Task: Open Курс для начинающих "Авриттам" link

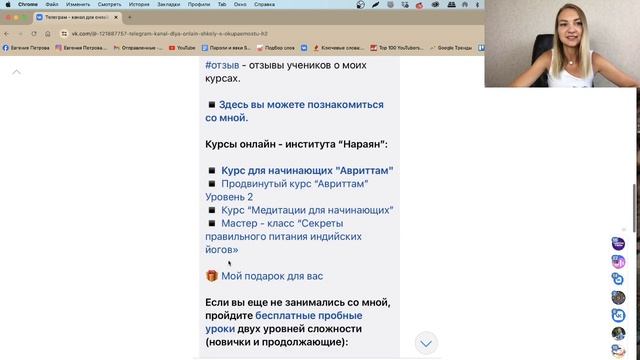Action: click(307, 171)
